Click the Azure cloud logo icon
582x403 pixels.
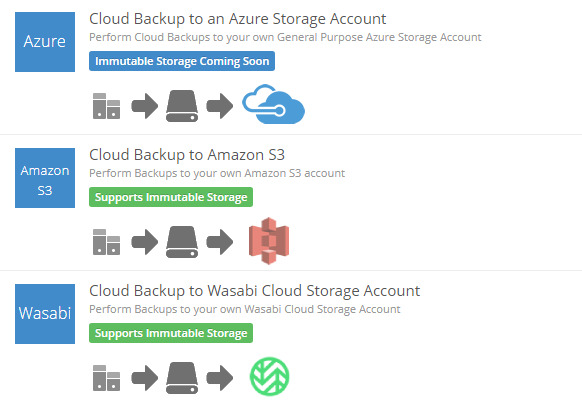tap(274, 104)
